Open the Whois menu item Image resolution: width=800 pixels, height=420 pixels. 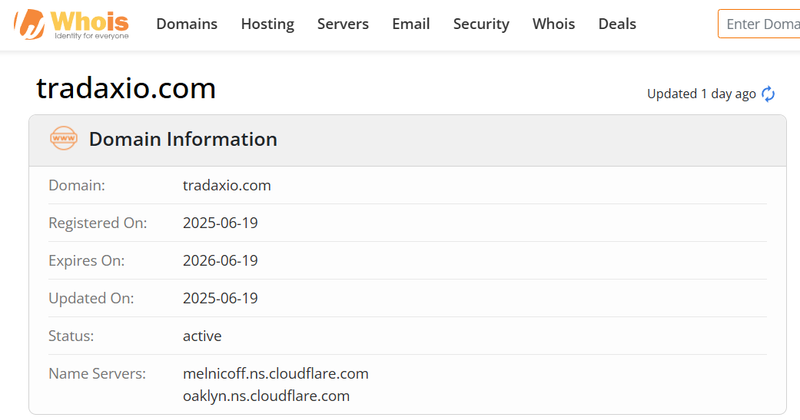tap(554, 24)
